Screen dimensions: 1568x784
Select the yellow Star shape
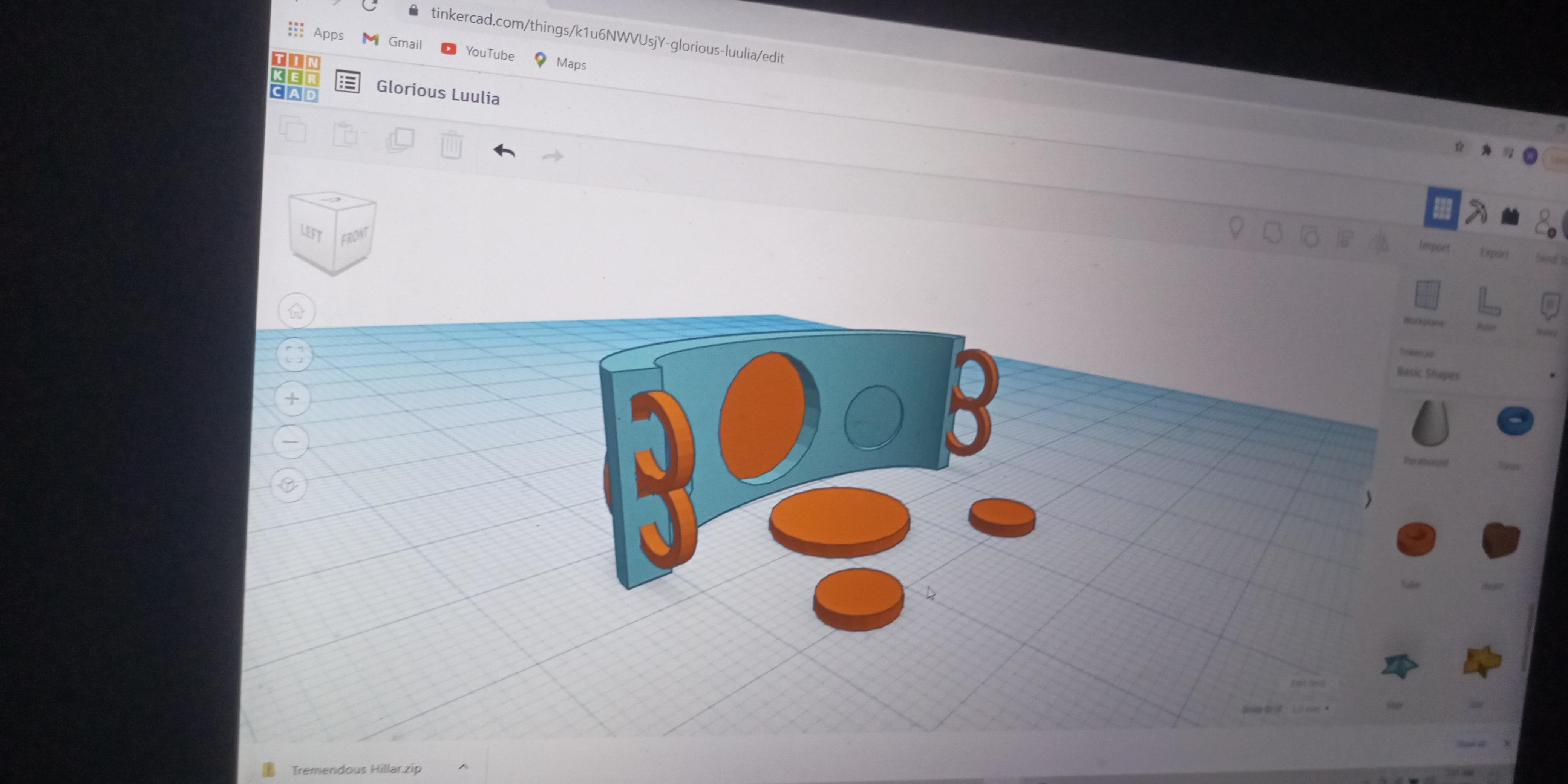[1482, 661]
